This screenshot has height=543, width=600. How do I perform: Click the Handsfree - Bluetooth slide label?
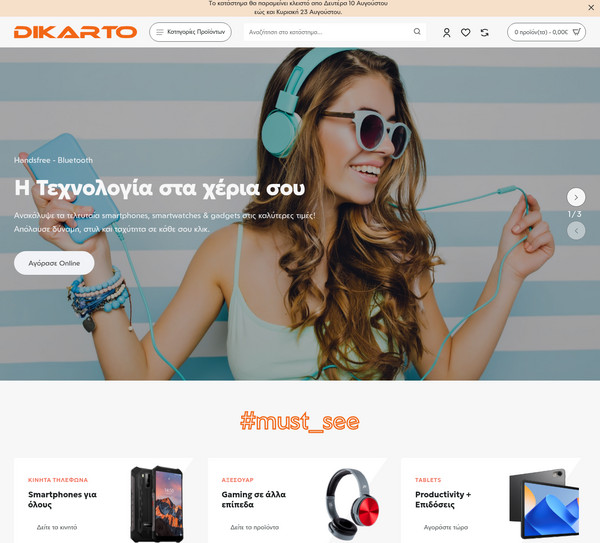54,160
